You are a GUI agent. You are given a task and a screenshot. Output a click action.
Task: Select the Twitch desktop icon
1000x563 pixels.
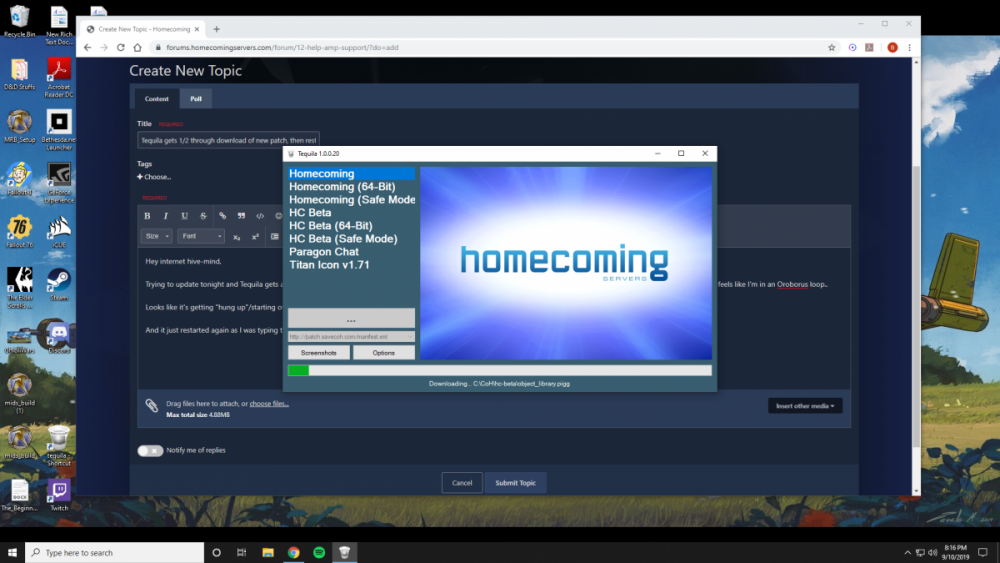(x=59, y=495)
